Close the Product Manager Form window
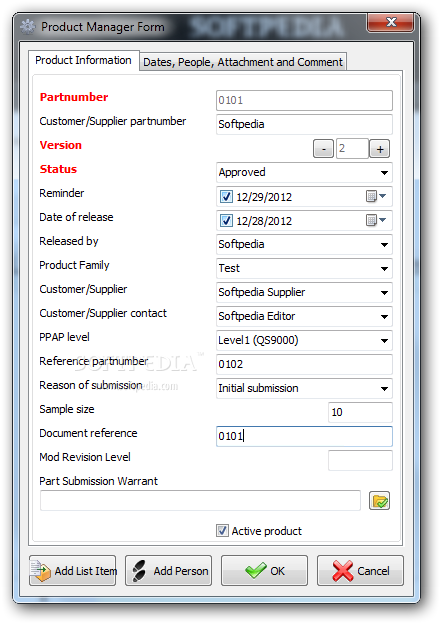441x624 pixels. [391, 22]
